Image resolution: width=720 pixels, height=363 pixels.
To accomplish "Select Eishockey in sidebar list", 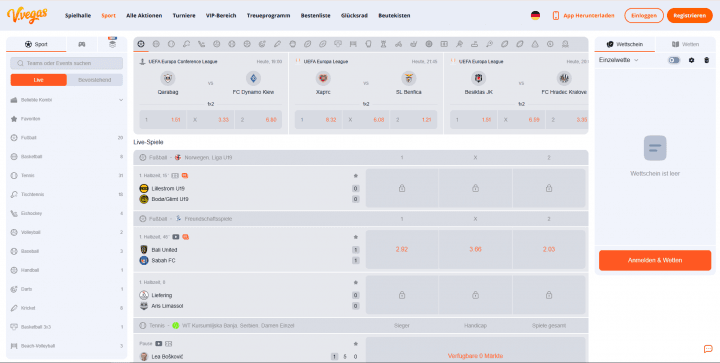I will click(x=67, y=213).
